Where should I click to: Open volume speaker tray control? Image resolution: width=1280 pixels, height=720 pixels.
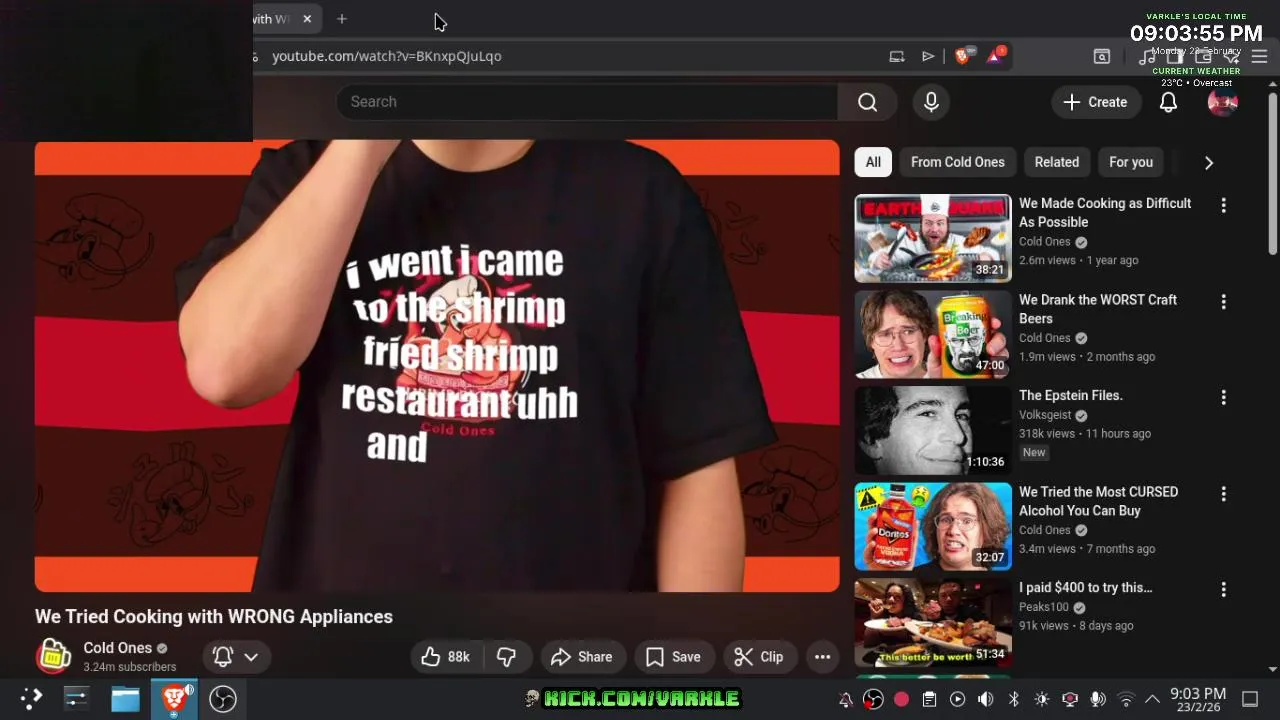[x=985, y=699]
